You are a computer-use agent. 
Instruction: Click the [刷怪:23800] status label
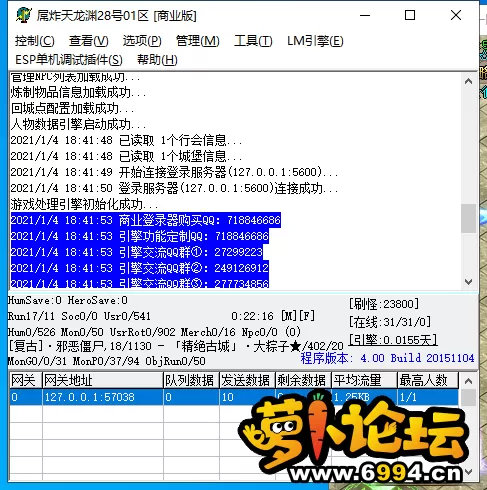[x=384, y=304]
